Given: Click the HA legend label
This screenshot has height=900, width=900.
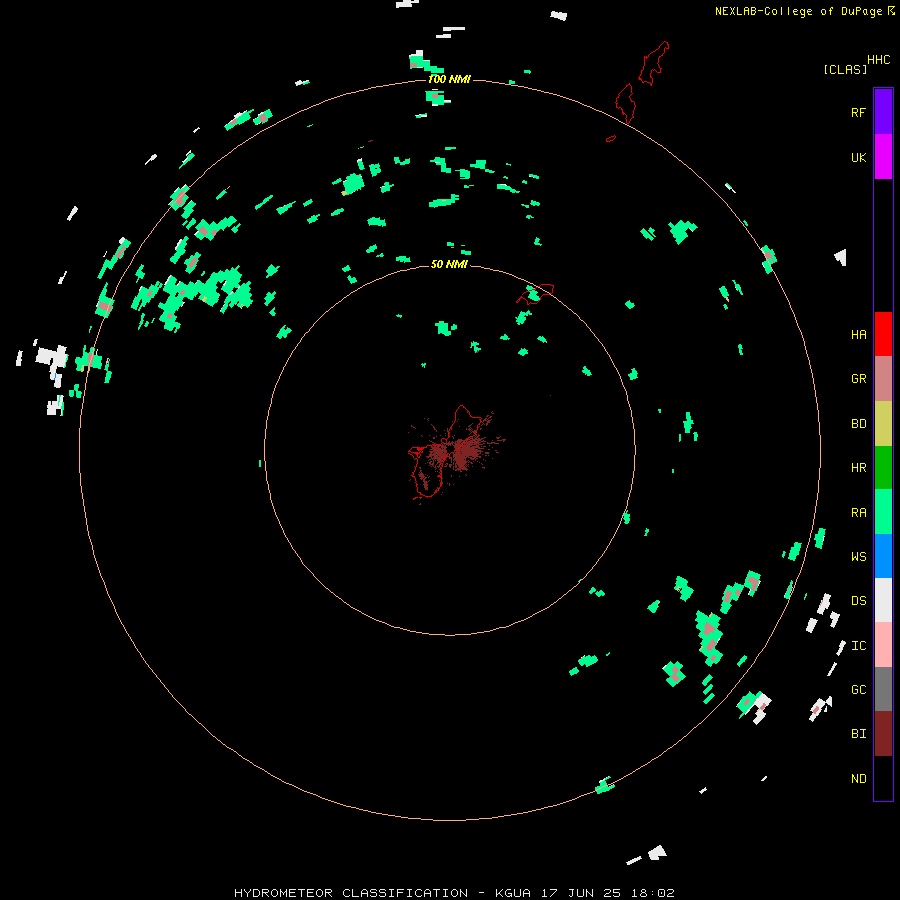Looking at the screenshot, I should [x=858, y=334].
